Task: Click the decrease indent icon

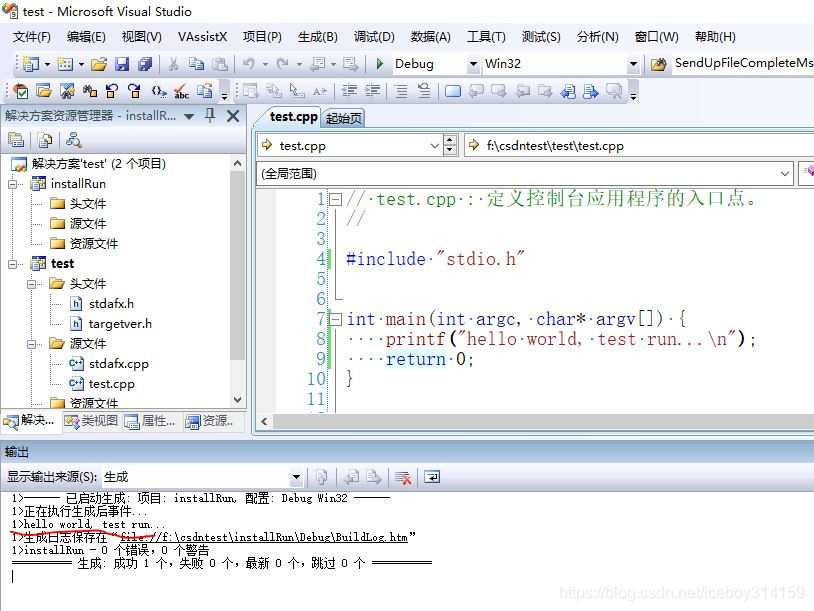Action: point(349,91)
